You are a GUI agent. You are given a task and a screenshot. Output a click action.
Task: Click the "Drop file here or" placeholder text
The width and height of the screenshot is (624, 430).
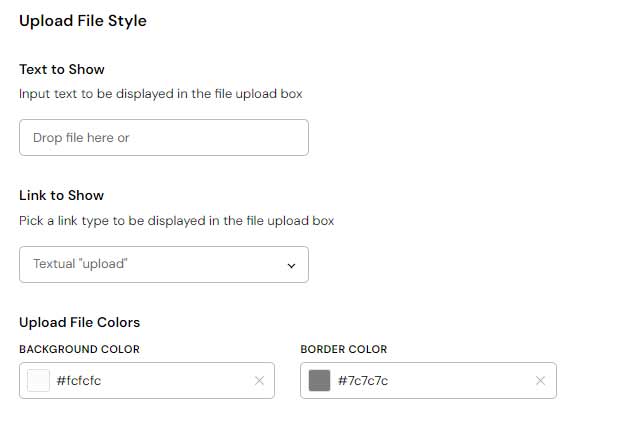pos(81,138)
